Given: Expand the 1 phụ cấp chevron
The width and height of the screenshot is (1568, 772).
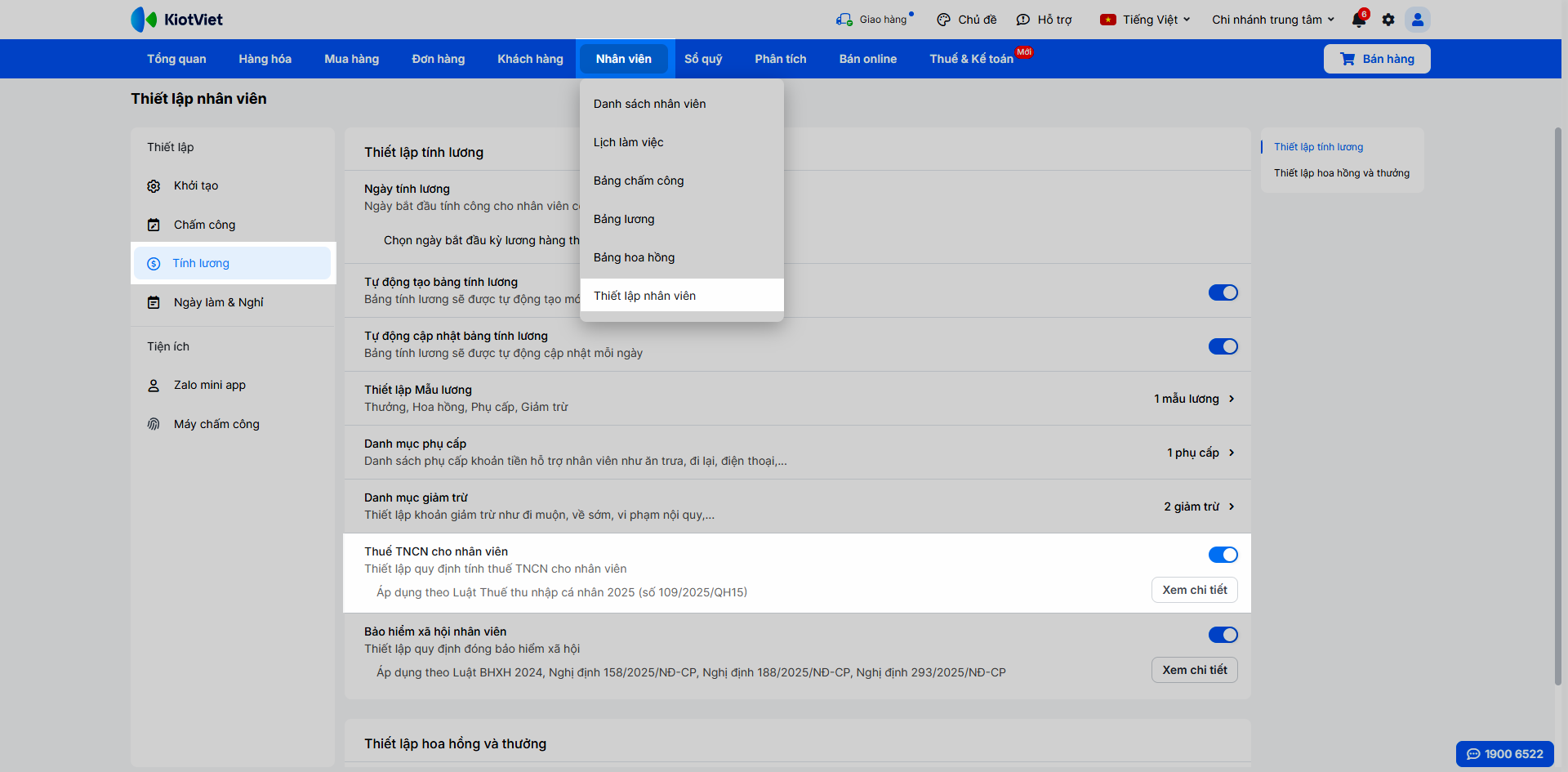Looking at the screenshot, I should (1232, 453).
